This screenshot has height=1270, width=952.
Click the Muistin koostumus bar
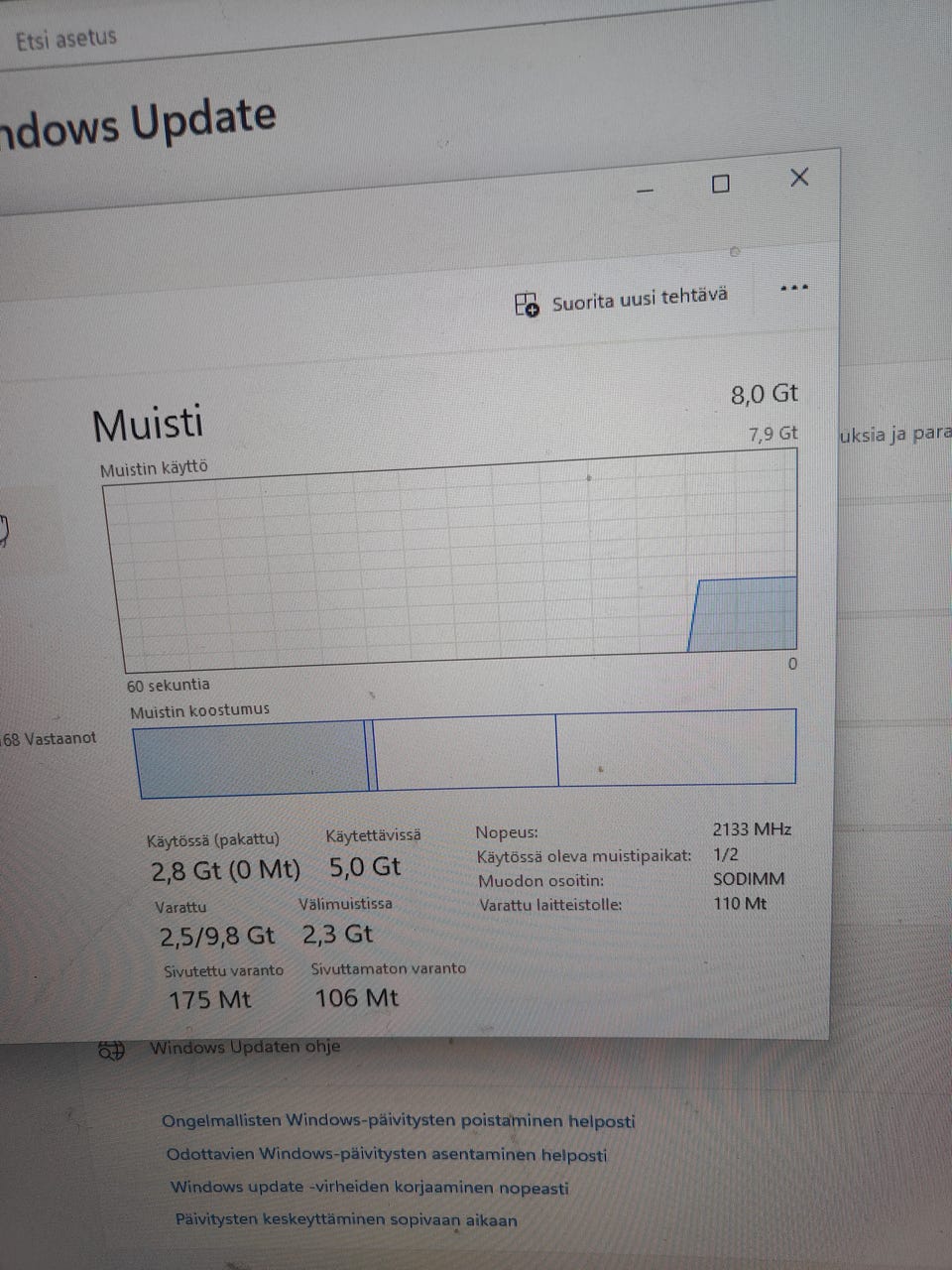tap(464, 753)
